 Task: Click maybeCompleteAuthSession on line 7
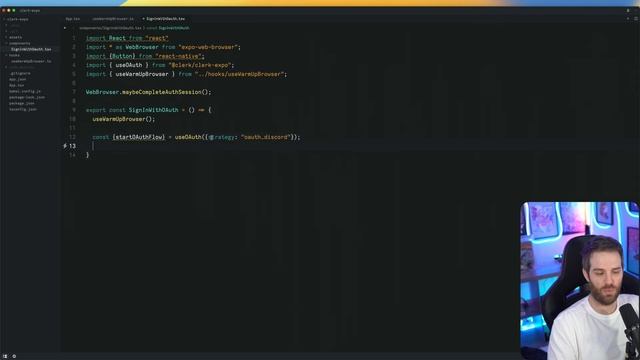pyautogui.click(x=162, y=92)
